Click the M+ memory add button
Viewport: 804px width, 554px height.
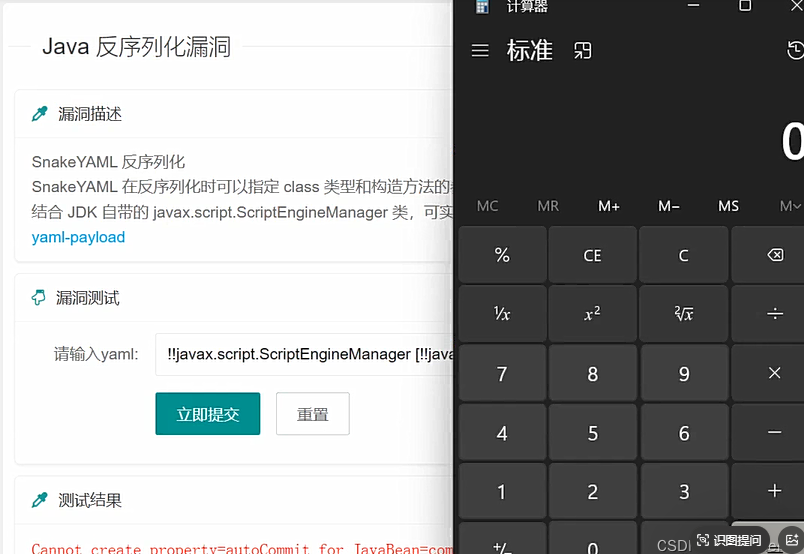(609, 206)
